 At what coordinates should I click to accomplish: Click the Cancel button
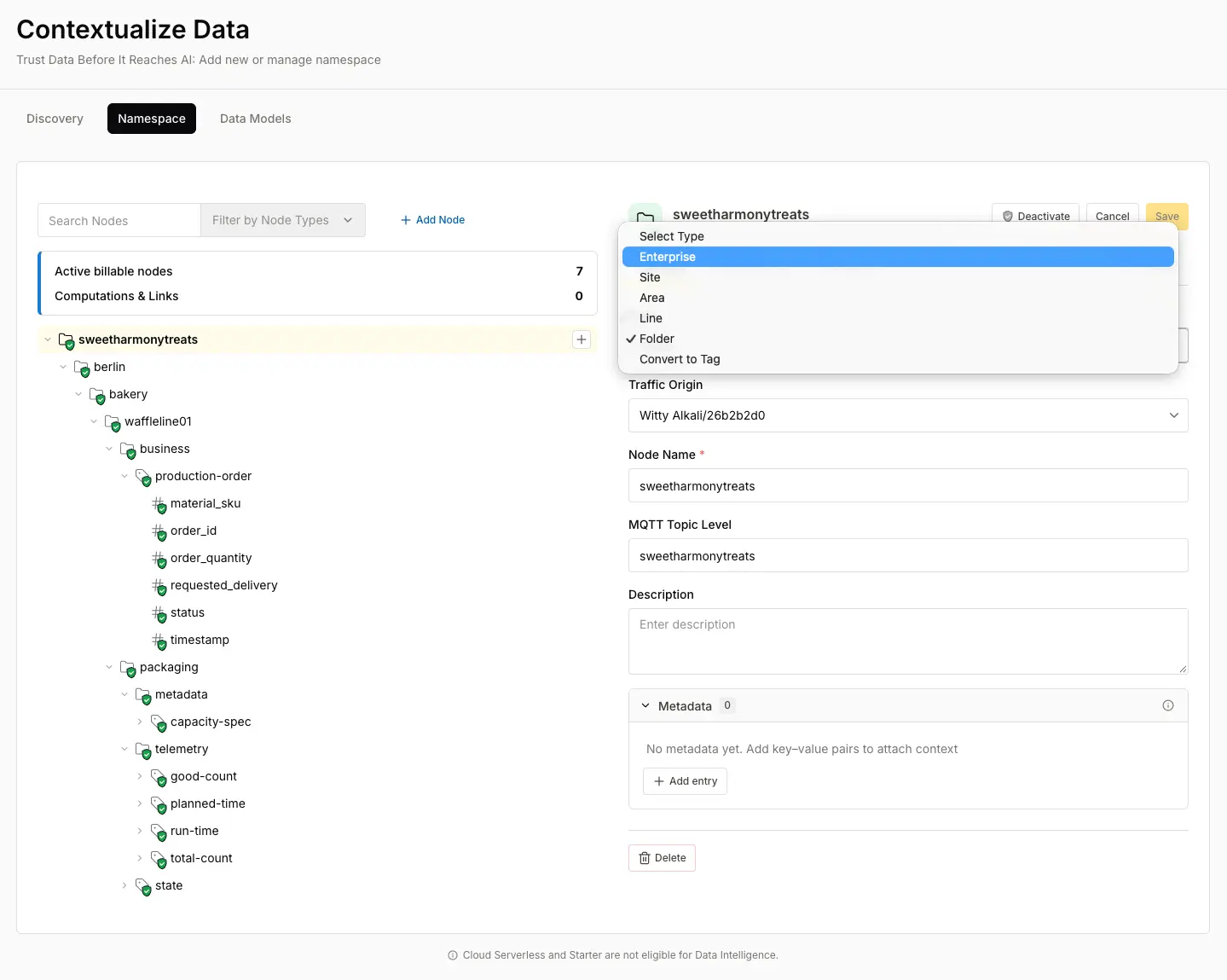(x=1112, y=216)
